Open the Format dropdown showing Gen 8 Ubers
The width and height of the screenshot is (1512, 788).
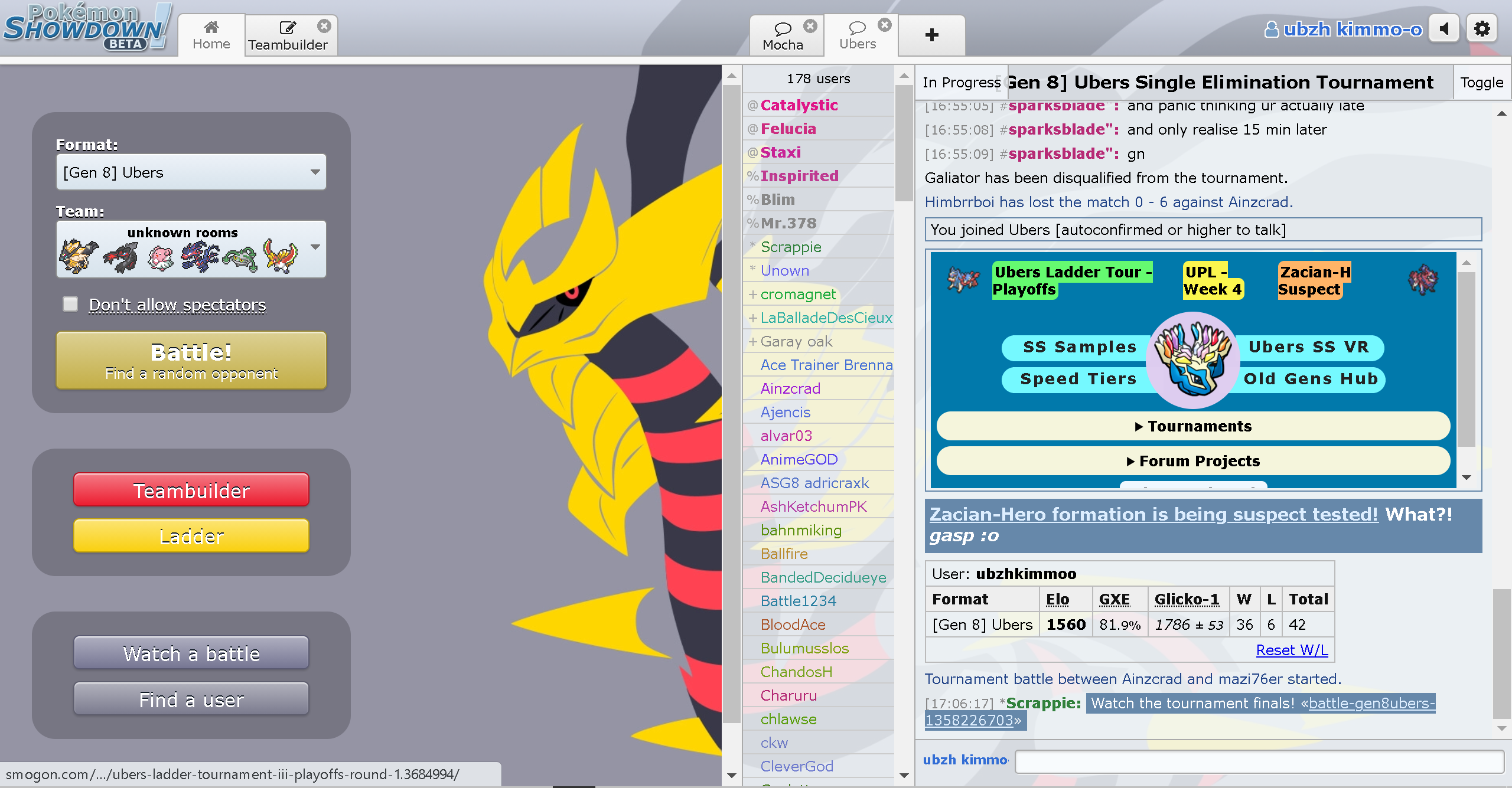191,172
